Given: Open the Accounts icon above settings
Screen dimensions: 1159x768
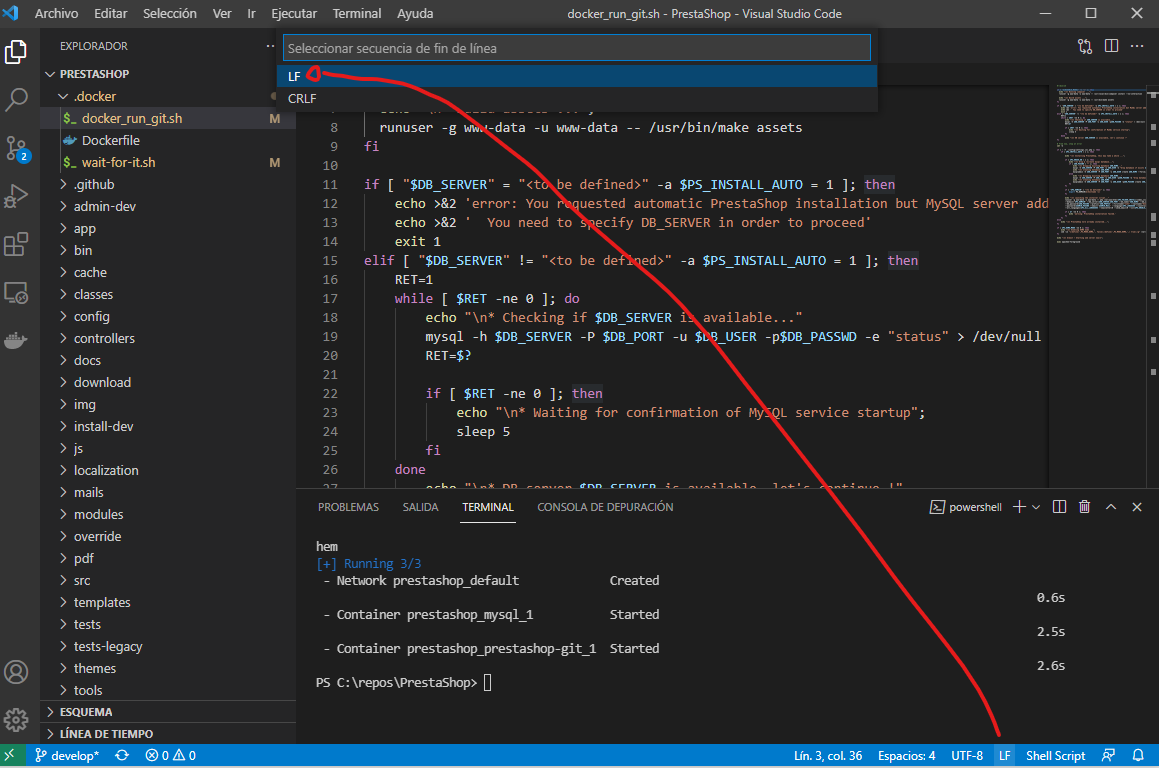Looking at the screenshot, I should [16, 673].
